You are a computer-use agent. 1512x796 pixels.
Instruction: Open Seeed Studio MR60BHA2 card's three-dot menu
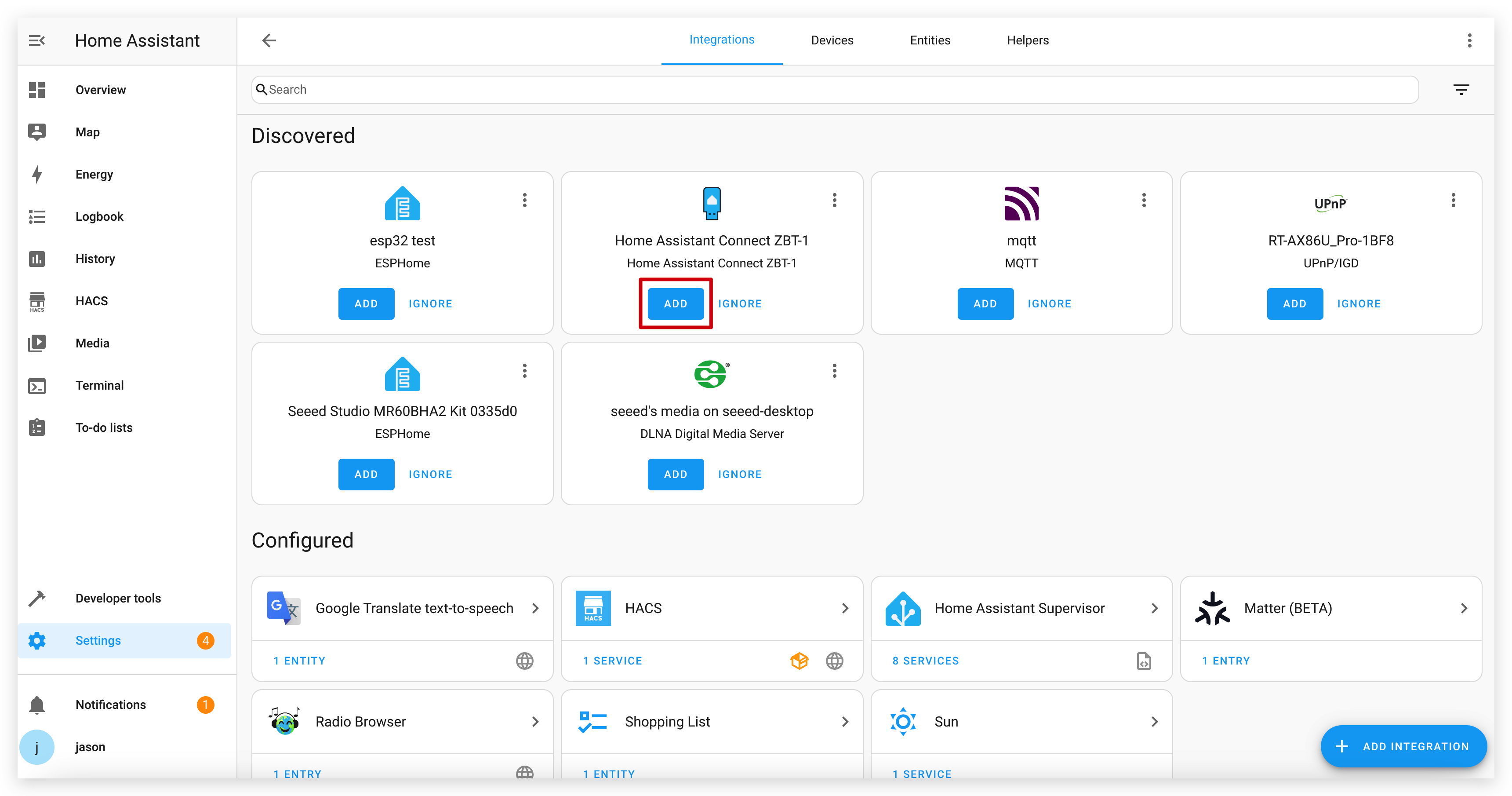pos(525,371)
